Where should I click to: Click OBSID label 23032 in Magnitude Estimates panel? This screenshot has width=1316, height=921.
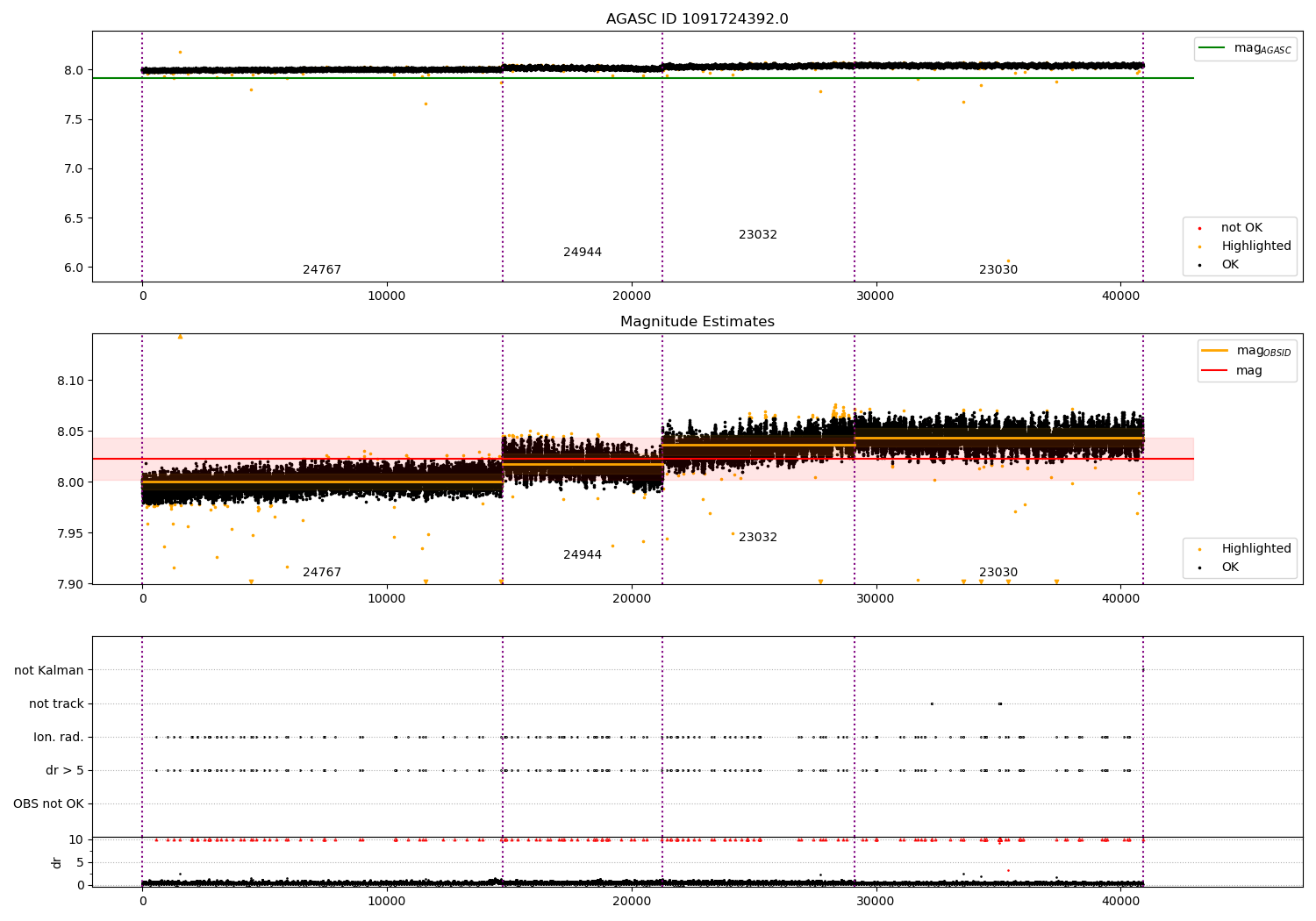(x=758, y=538)
